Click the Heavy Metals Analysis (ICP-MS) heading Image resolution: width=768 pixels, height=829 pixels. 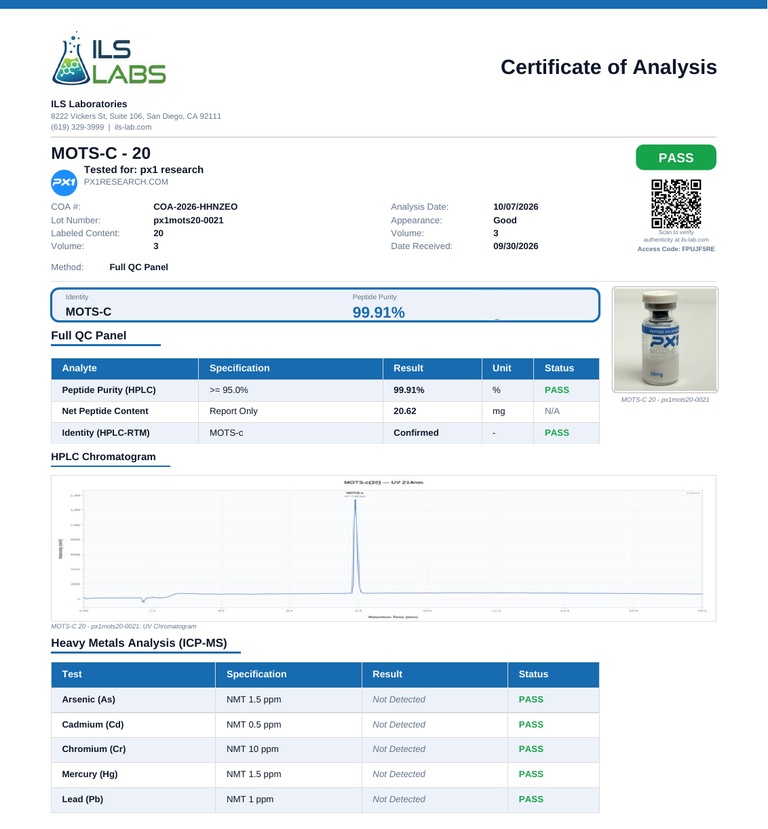click(139, 643)
